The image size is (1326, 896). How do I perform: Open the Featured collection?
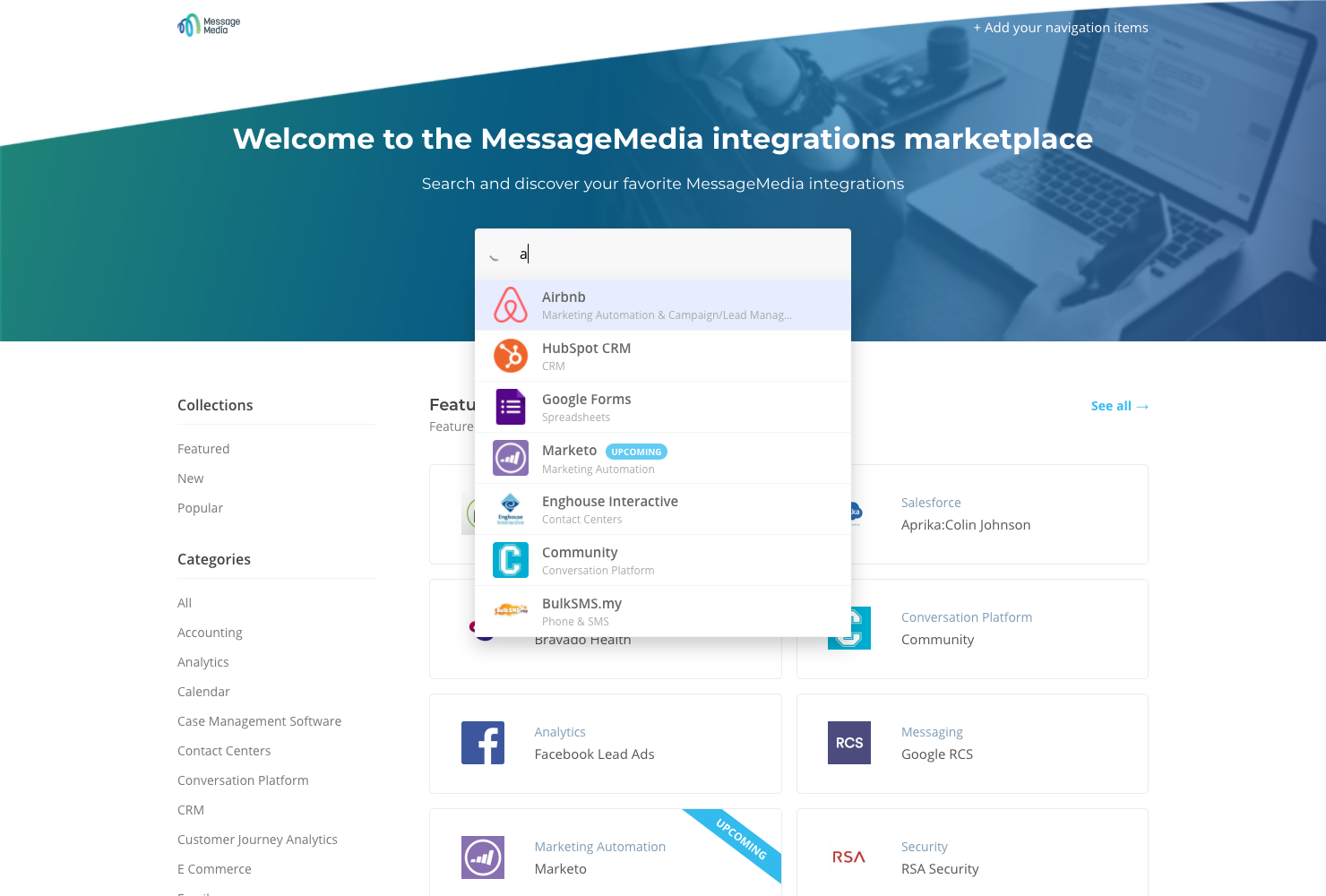coord(203,449)
